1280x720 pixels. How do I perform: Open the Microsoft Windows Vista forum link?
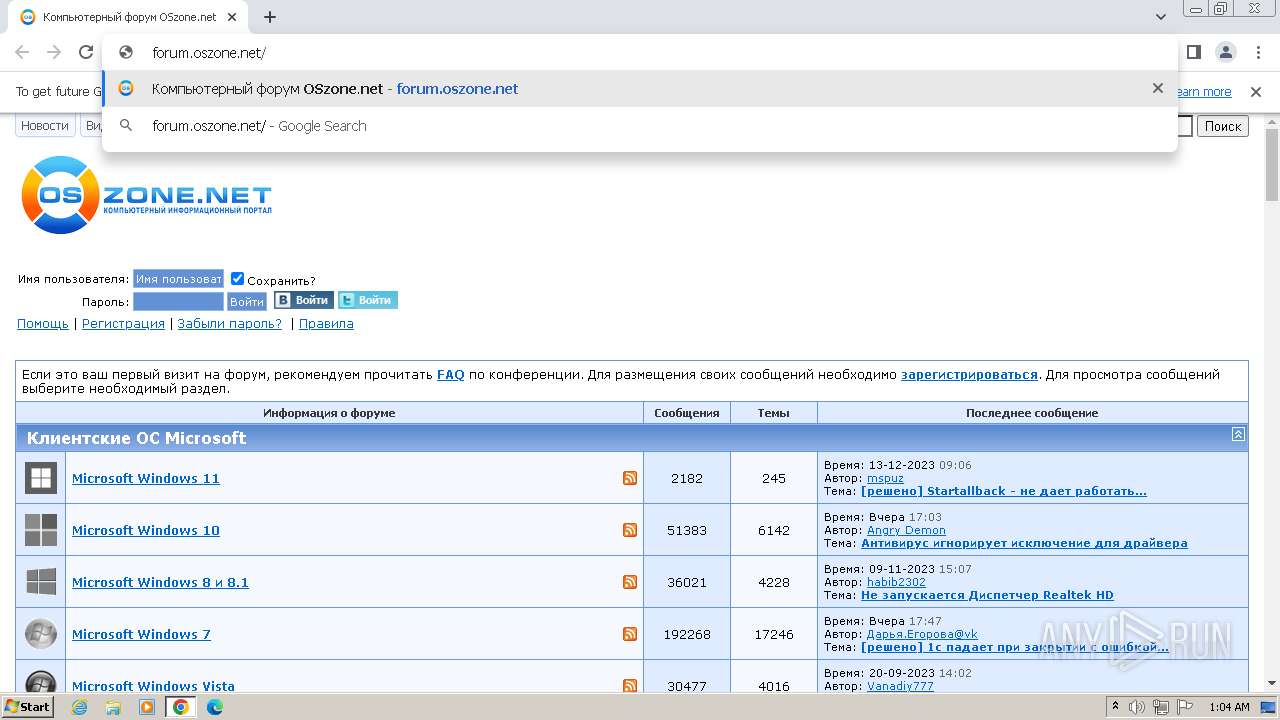coord(153,686)
